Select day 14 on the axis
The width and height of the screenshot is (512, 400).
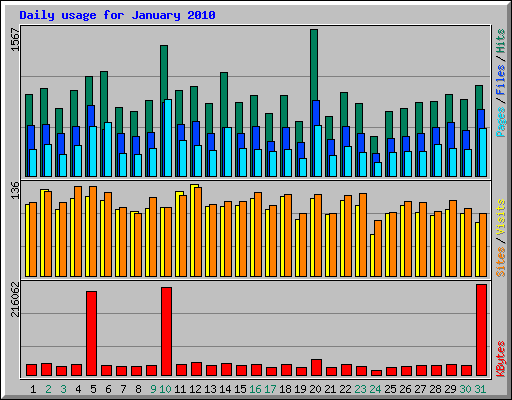[225, 389]
